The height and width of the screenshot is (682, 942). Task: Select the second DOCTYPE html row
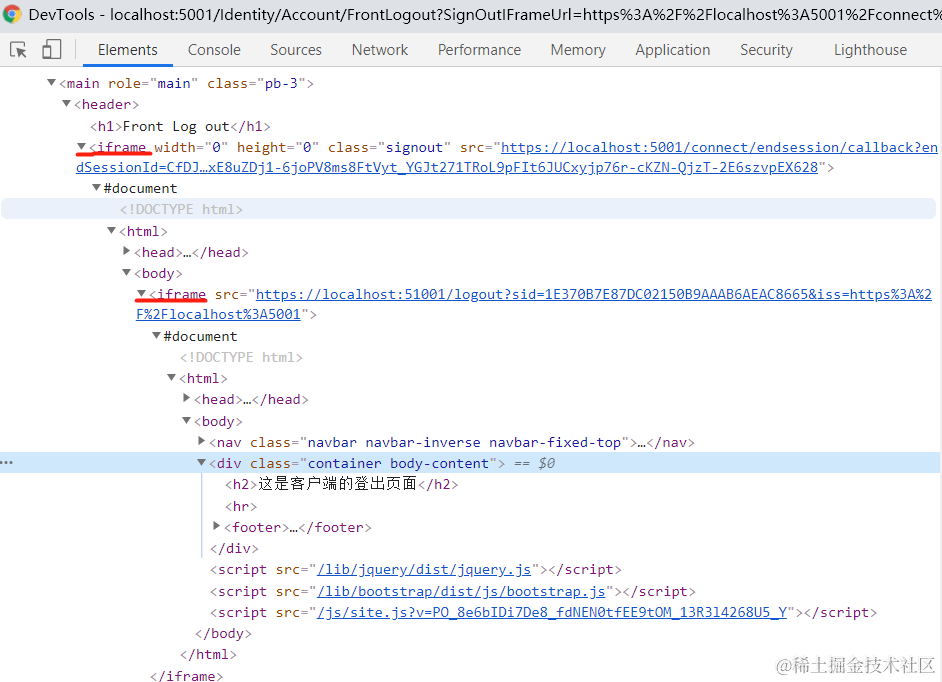coord(241,357)
